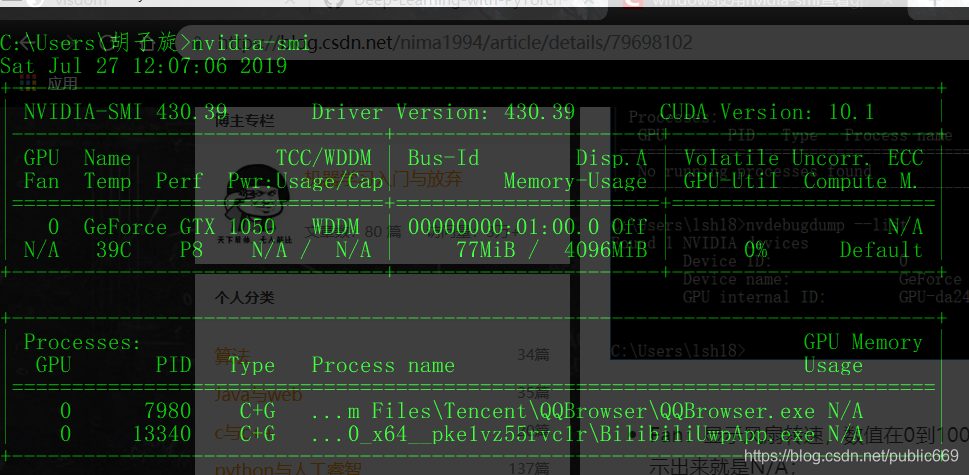969x475 pixels.
Task: Click the 'GeForce GTX 1050' GPU name
Action: click(x=179, y=227)
